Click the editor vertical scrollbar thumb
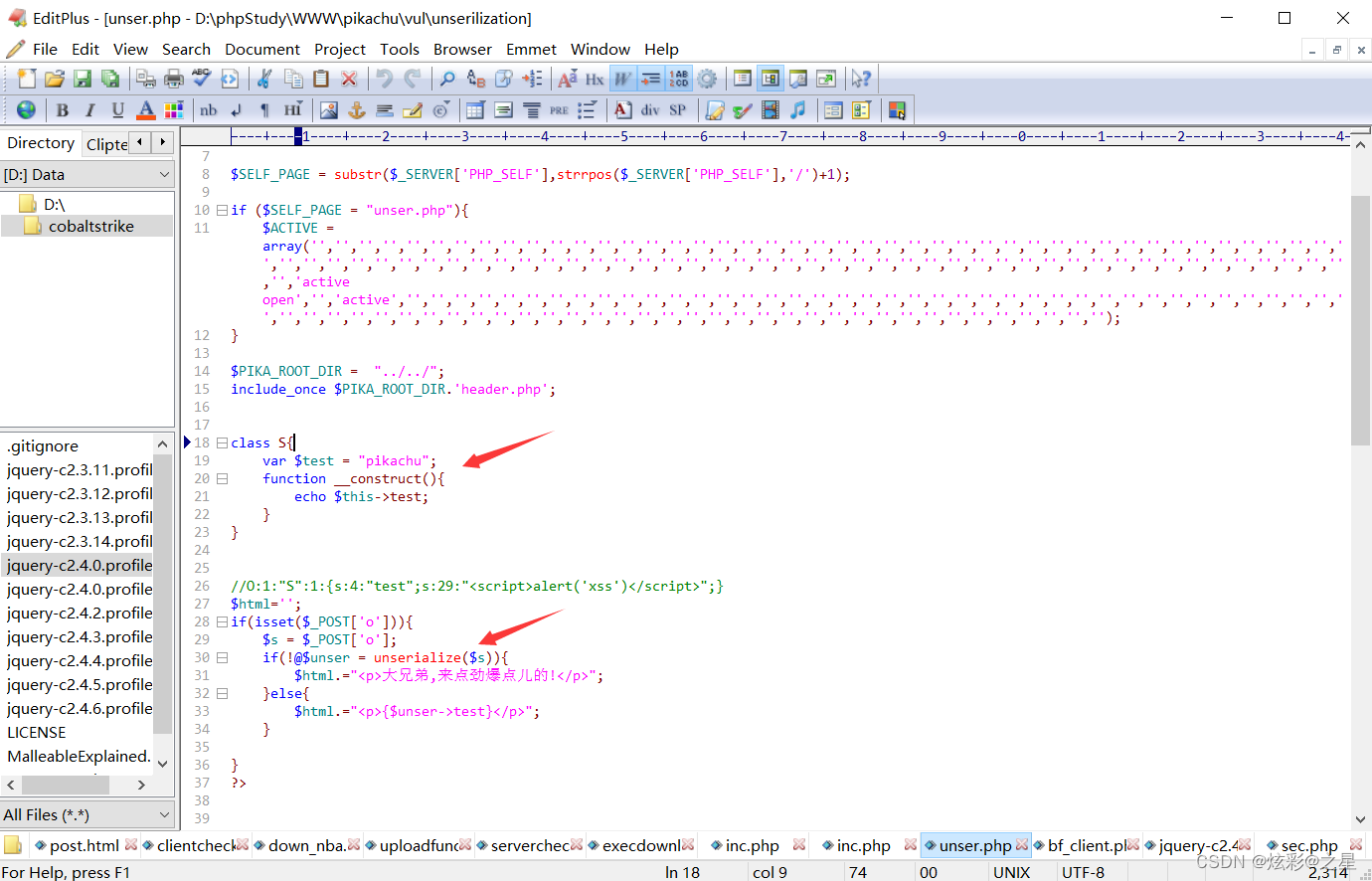This screenshot has width=1372, height=881. point(1360,320)
